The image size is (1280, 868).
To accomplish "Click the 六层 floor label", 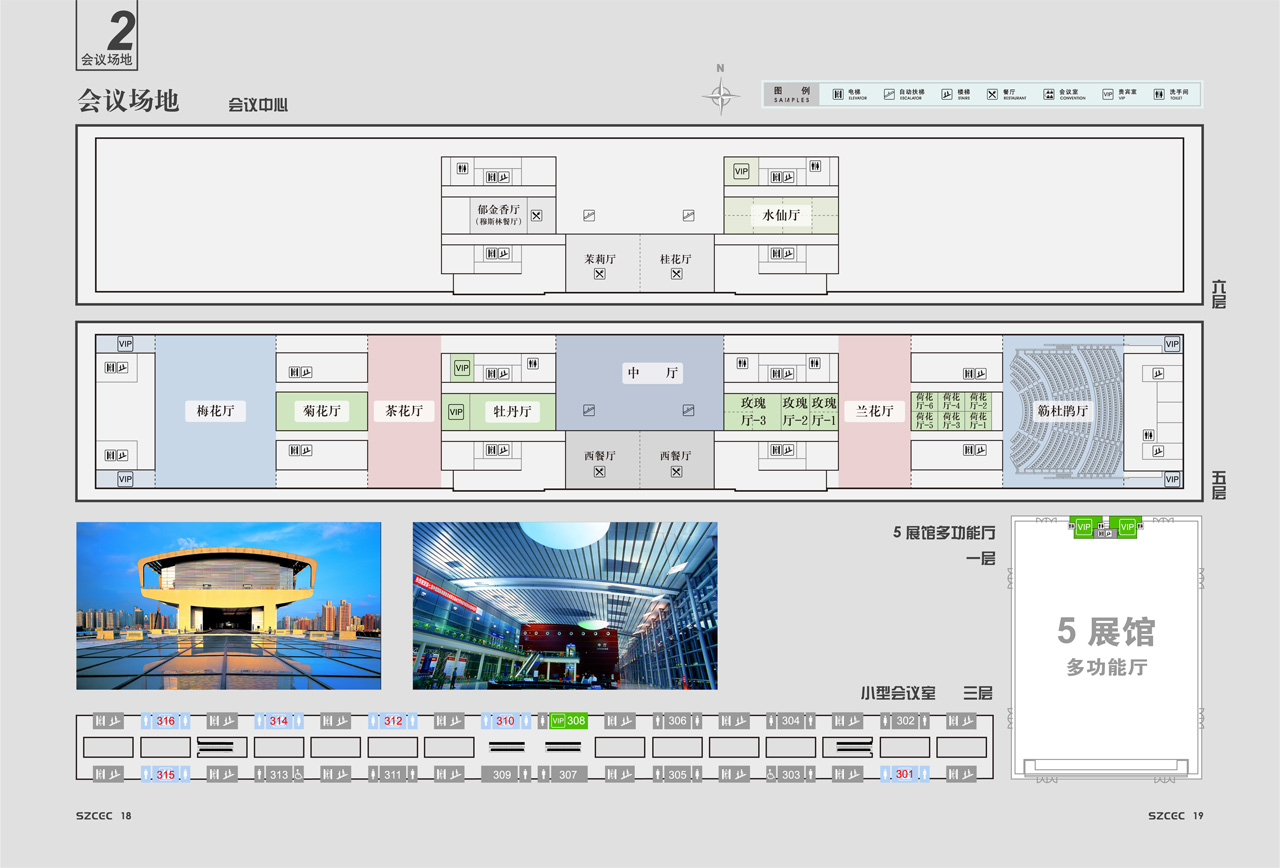I will coord(1219,293).
